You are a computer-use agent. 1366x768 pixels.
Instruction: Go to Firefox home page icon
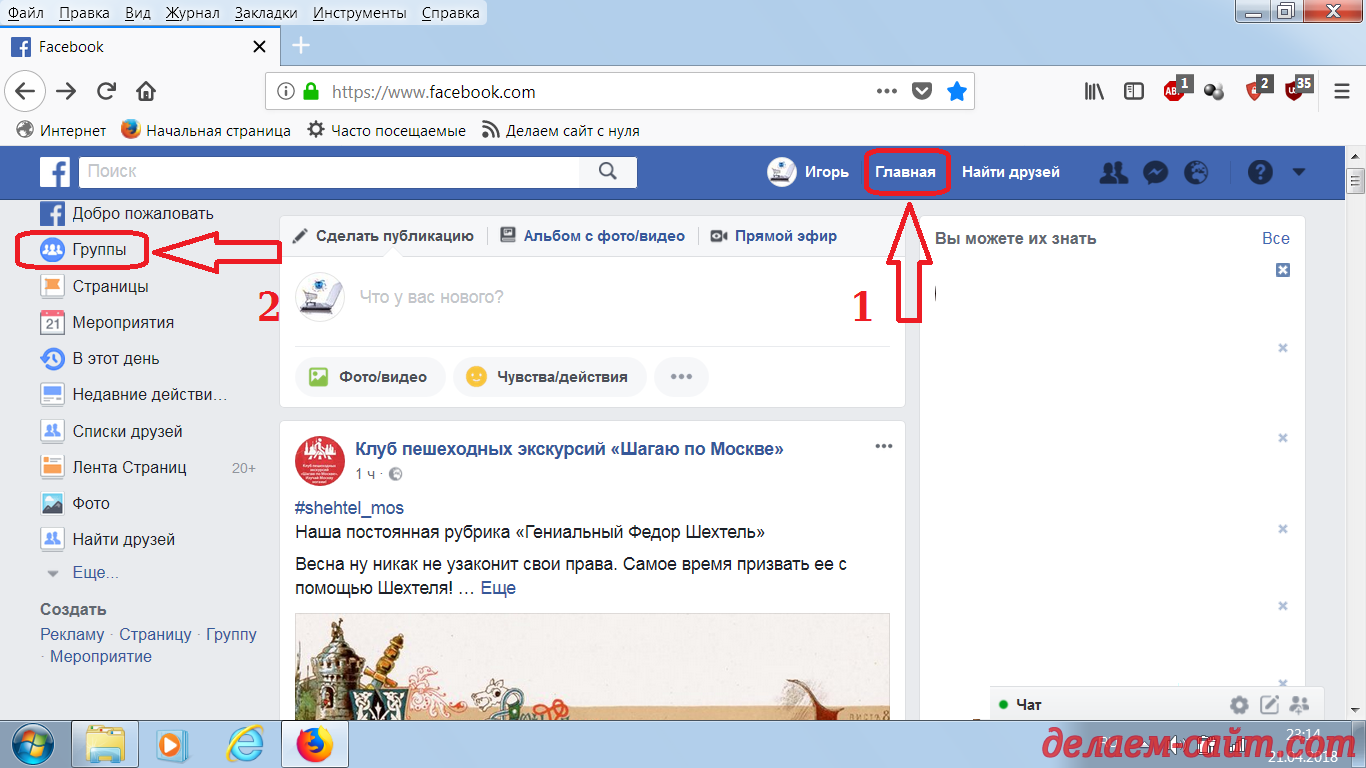[x=146, y=91]
